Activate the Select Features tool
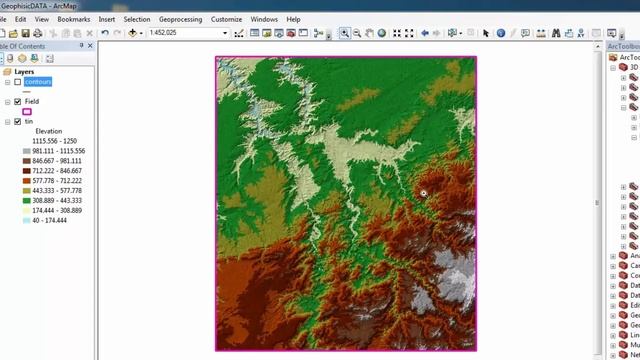The width and height of the screenshot is (640, 360). 451,33
